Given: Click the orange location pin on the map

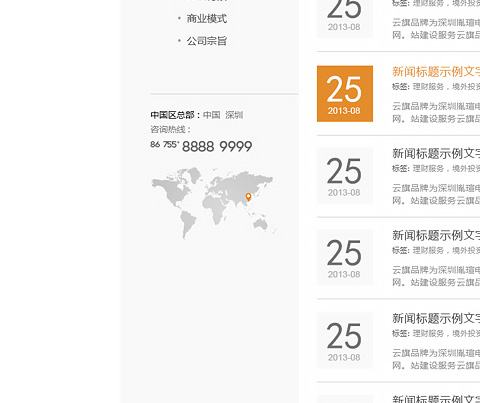Looking at the screenshot, I should pyautogui.click(x=248, y=197).
